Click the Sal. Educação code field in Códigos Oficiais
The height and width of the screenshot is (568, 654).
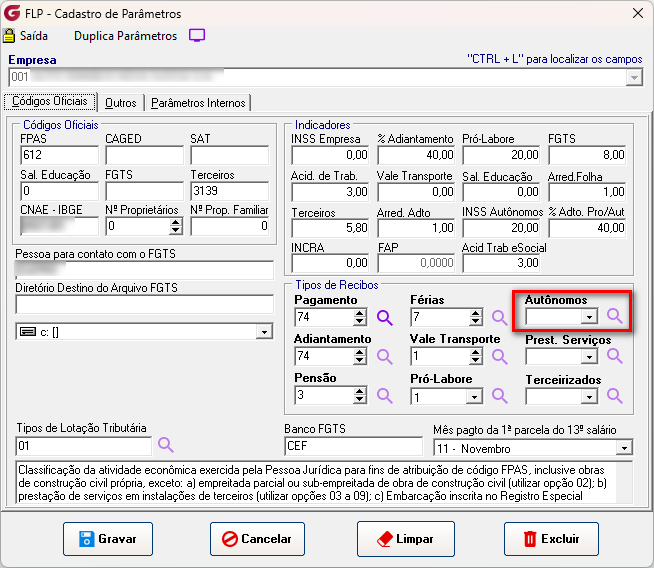coord(59,191)
